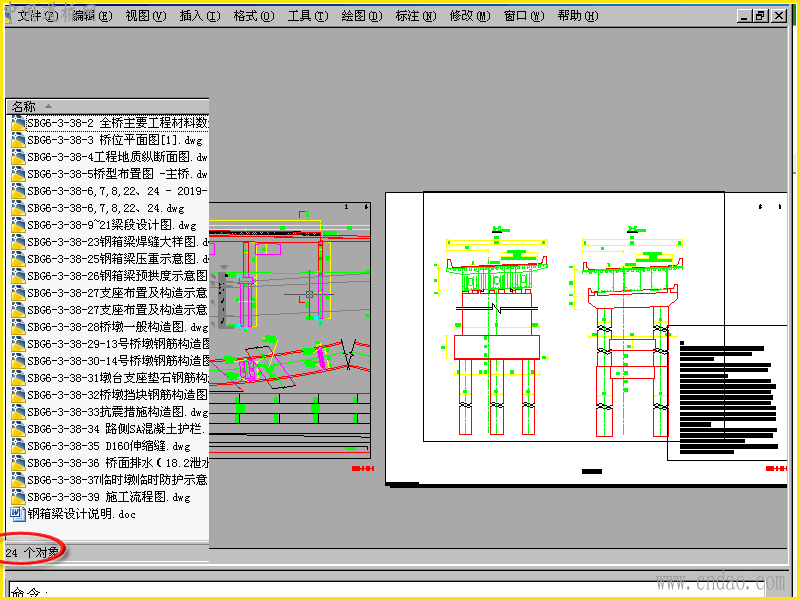
Task: Open the 视图(V) menu
Action: (x=146, y=16)
